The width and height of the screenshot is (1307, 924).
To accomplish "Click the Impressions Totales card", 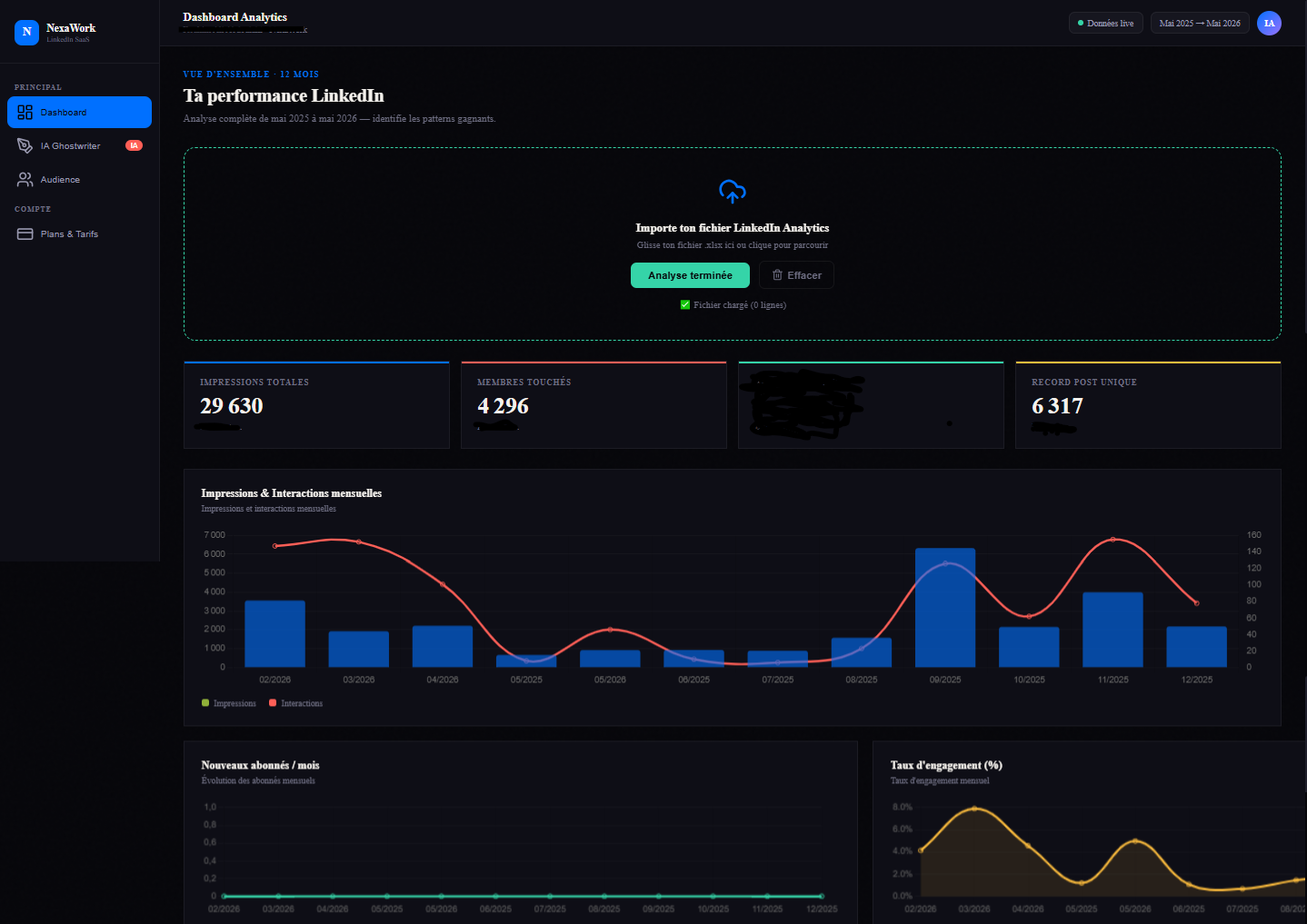I will [x=316, y=405].
